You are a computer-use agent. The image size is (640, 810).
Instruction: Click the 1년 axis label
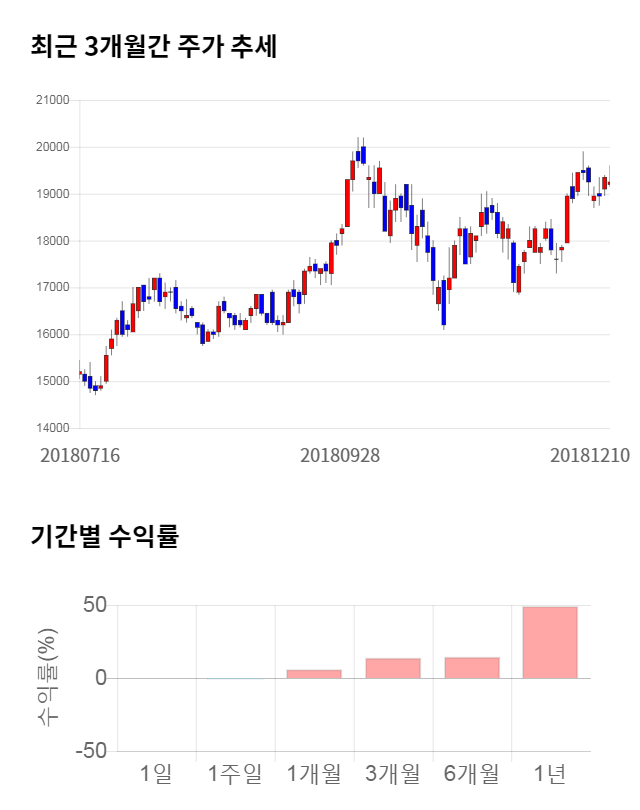click(550, 773)
